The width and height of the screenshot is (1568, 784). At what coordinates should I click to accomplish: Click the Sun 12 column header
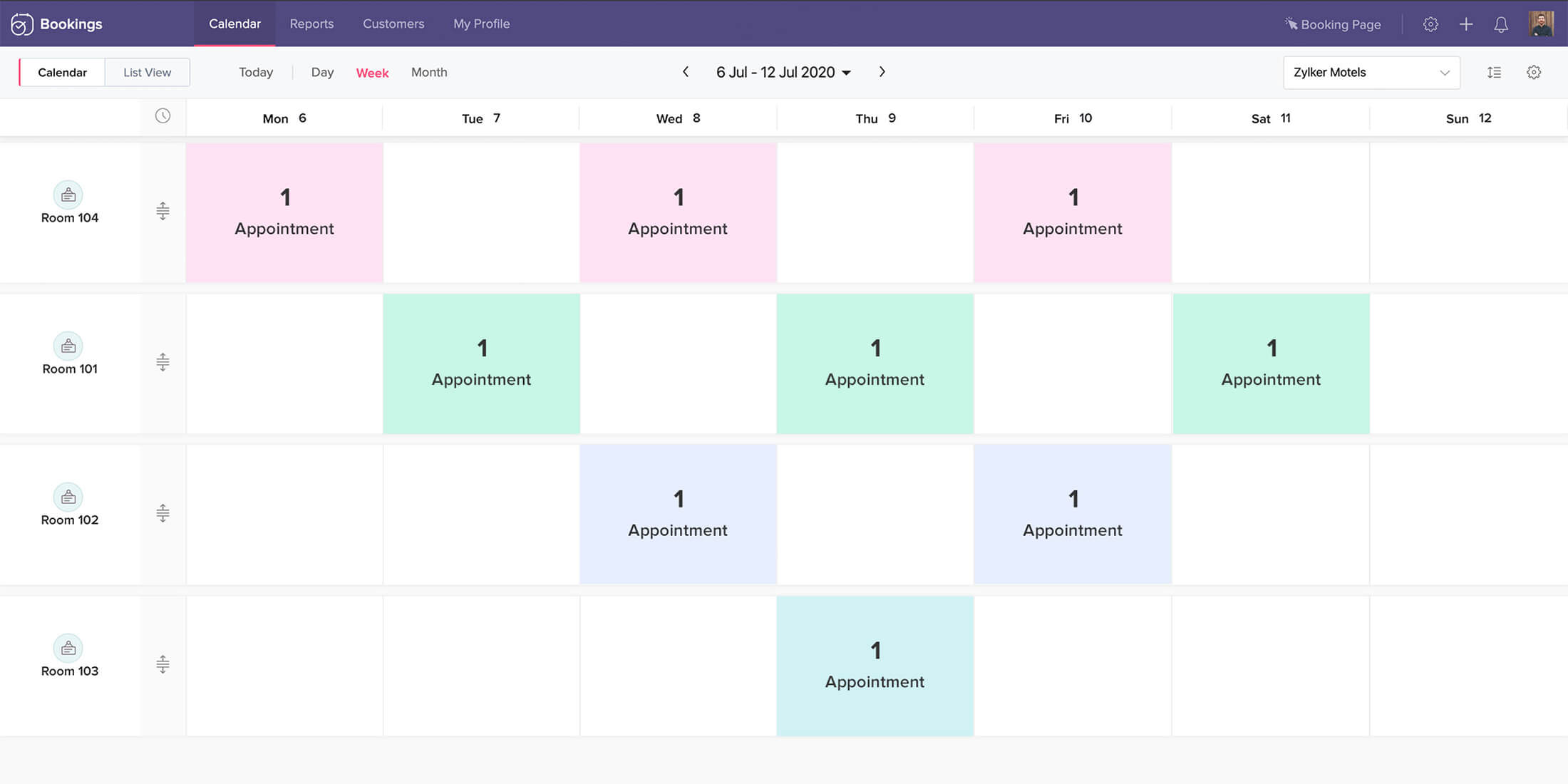click(1468, 118)
